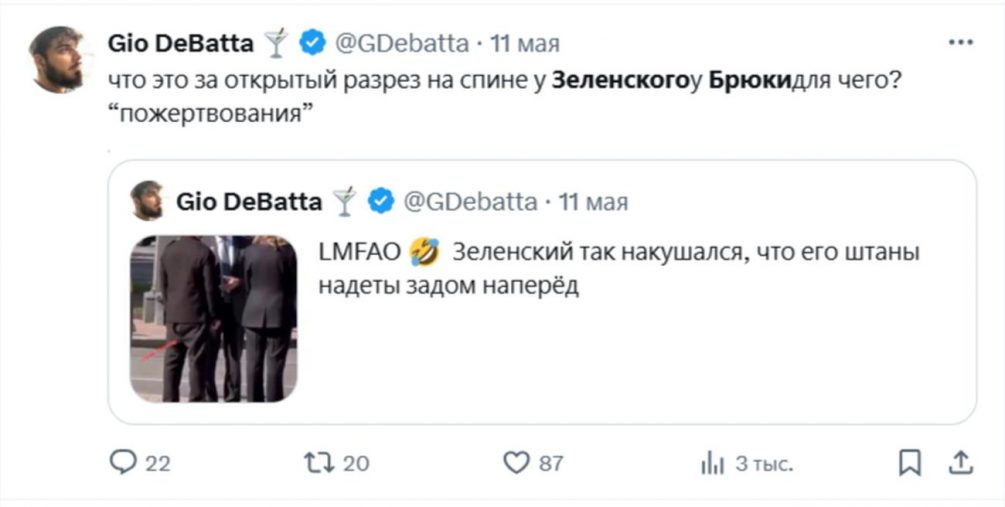The image size is (1005, 507).
Task: Open the quoted tweet's "11 мая" timestamp
Action: [593, 202]
